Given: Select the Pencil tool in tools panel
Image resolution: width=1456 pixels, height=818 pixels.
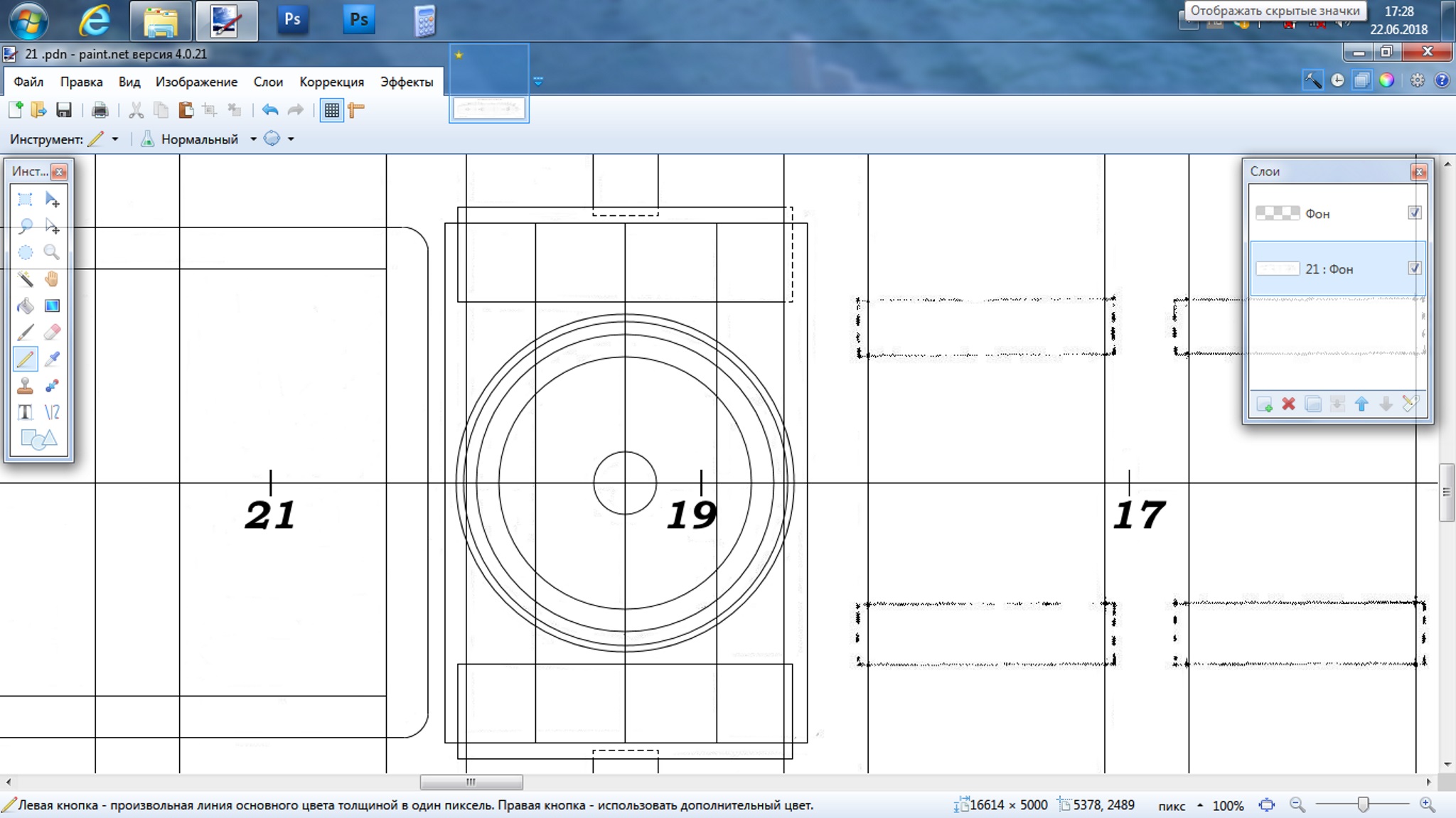Looking at the screenshot, I should click(x=25, y=359).
